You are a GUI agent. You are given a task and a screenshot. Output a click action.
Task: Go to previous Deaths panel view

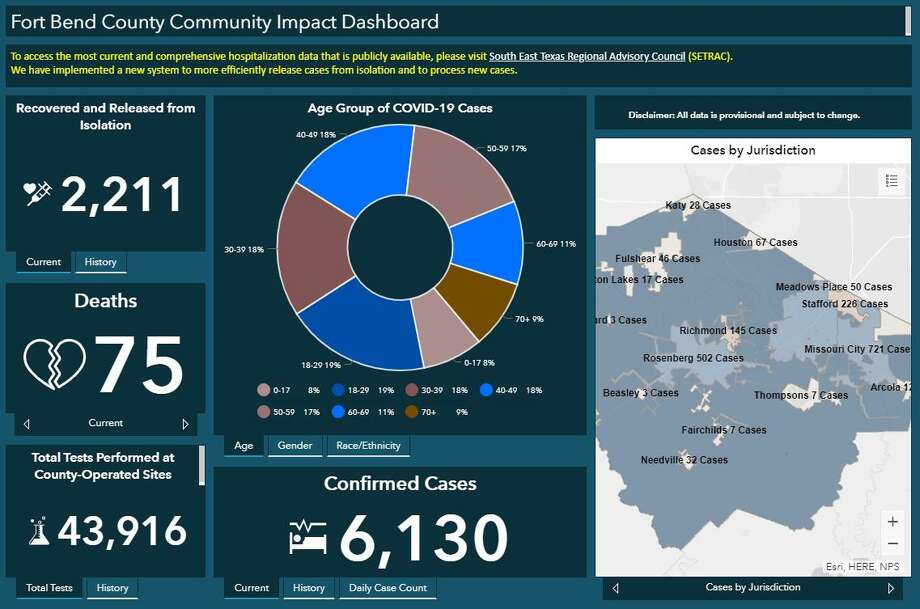pos(26,423)
